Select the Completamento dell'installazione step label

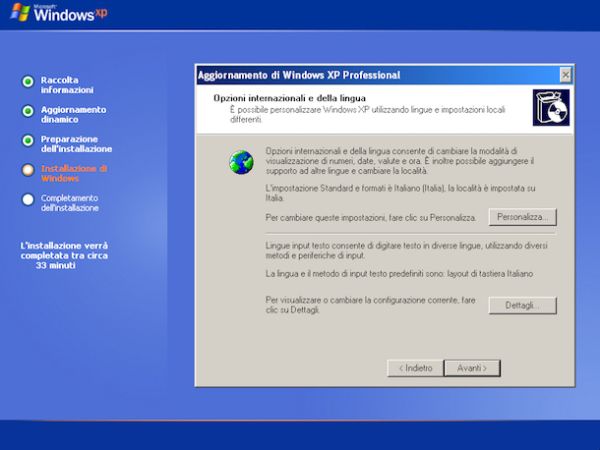tap(70, 203)
